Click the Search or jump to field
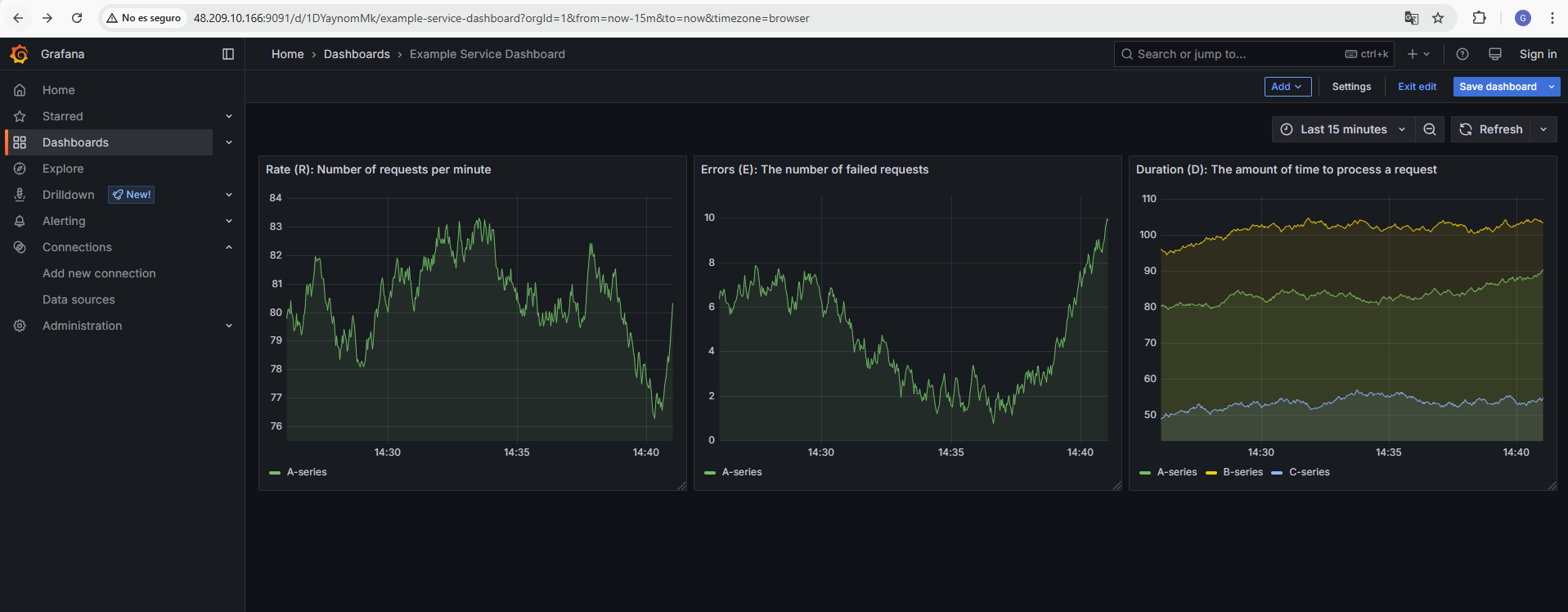1568x612 pixels. coord(1254,54)
